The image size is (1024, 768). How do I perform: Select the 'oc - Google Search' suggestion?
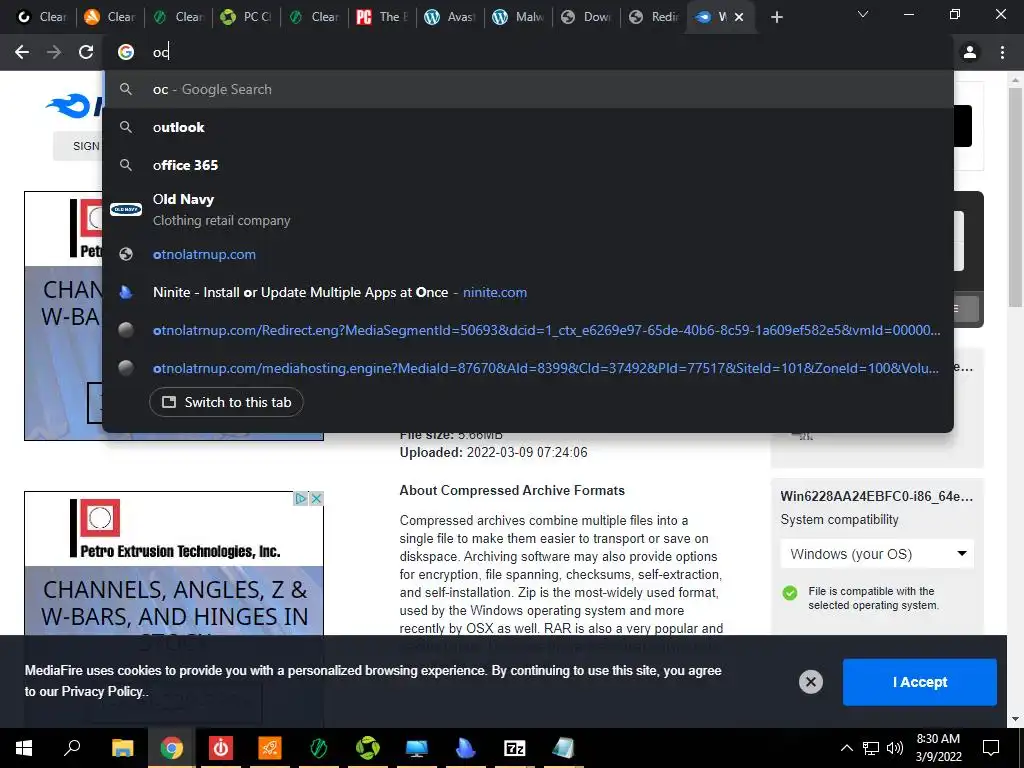click(x=528, y=89)
